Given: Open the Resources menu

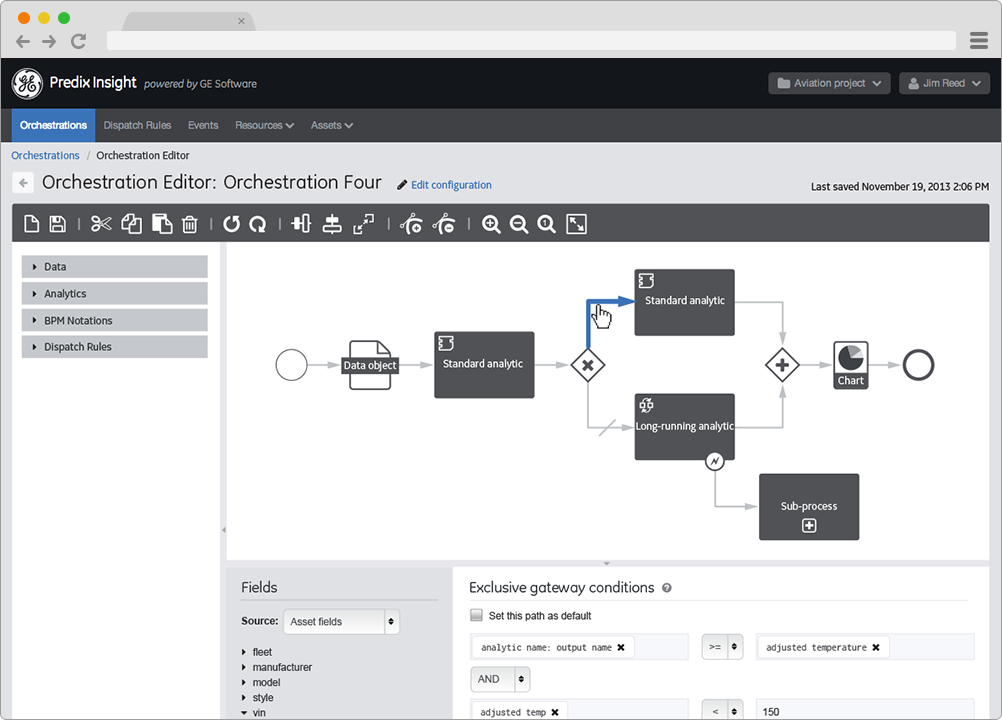Looking at the screenshot, I should [265, 125].
